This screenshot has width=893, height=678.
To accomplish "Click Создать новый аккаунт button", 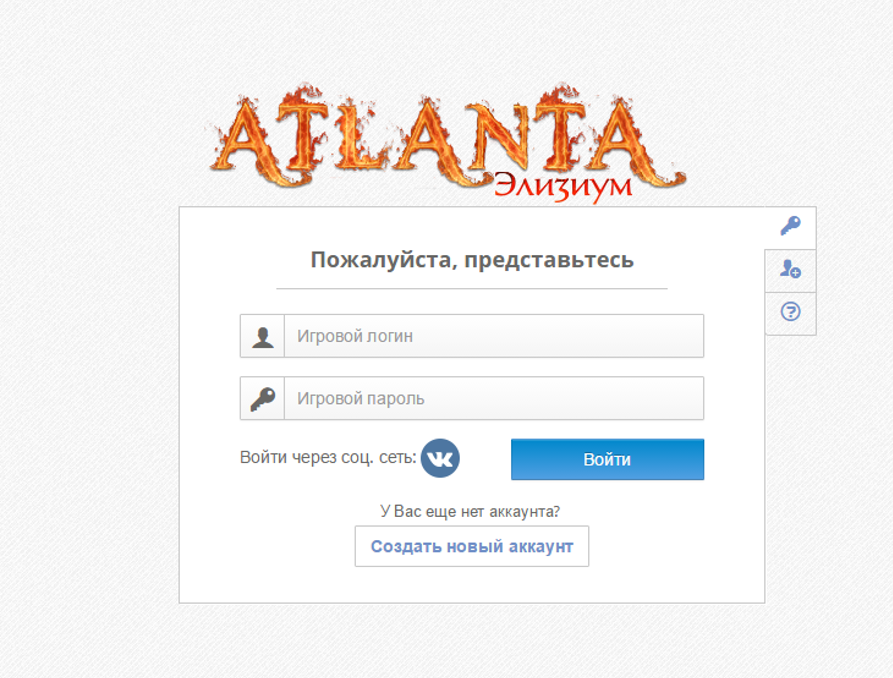I will 472,546.
